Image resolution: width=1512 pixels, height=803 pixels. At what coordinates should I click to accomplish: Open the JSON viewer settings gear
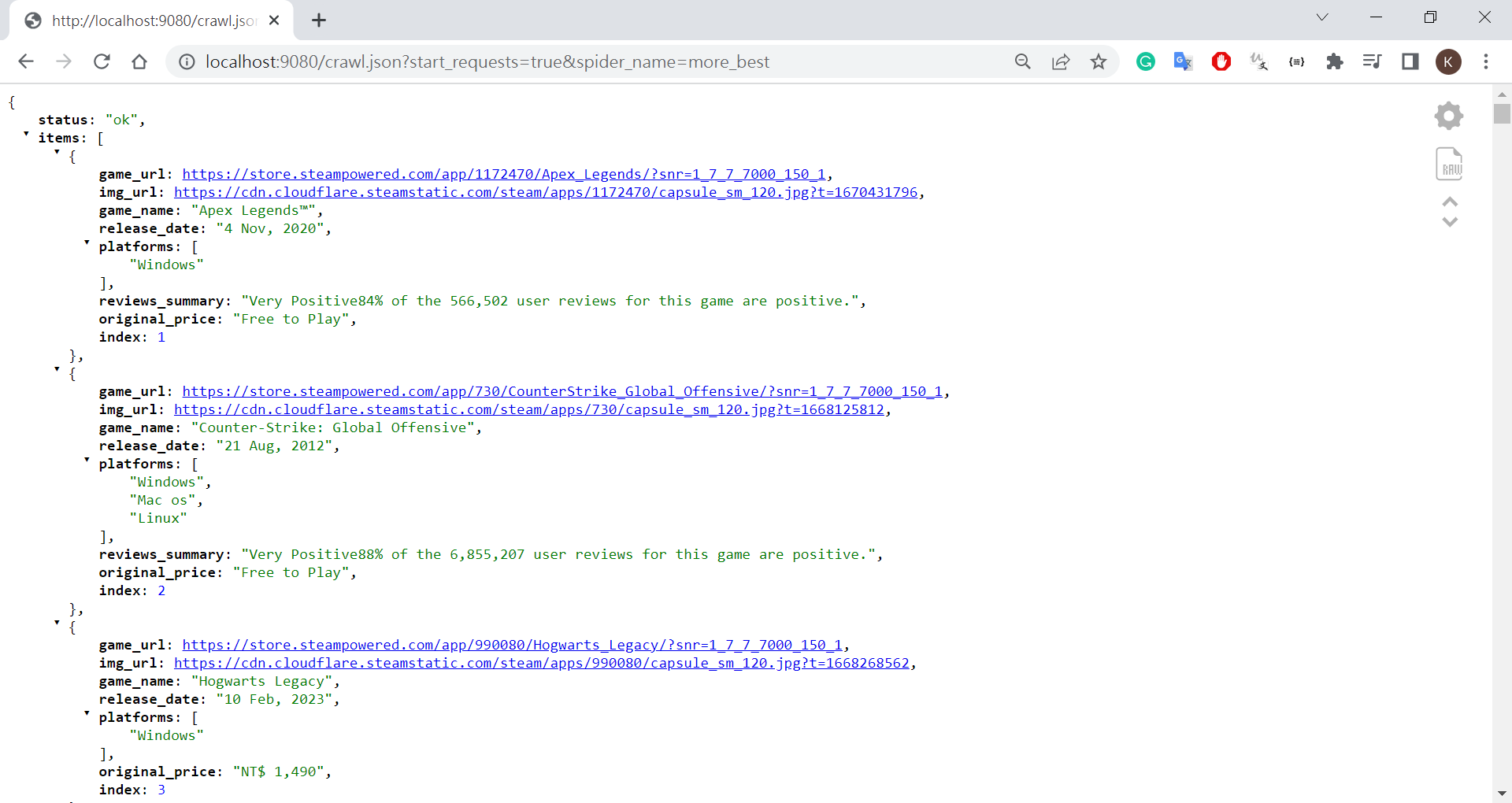[x=1448, y=117]
